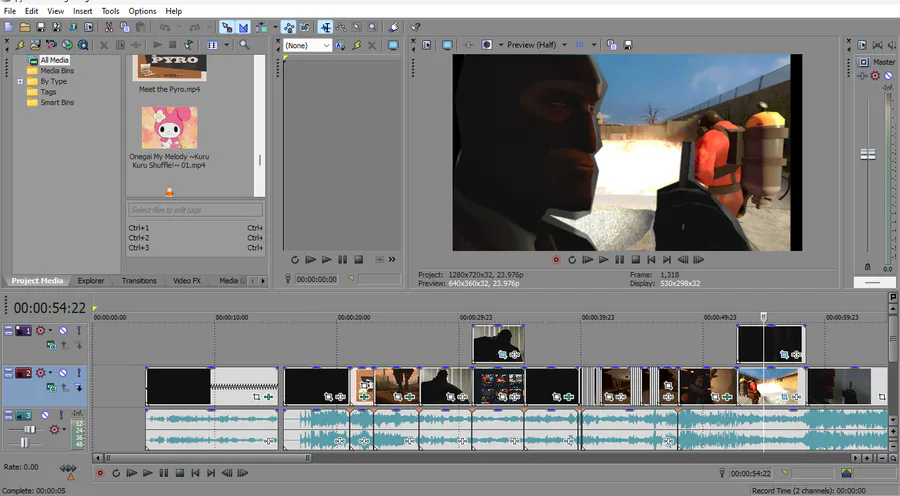The width and height of the screenshot is (900, 496).
Task: Mute video track 1
Action: click(63, 330)
